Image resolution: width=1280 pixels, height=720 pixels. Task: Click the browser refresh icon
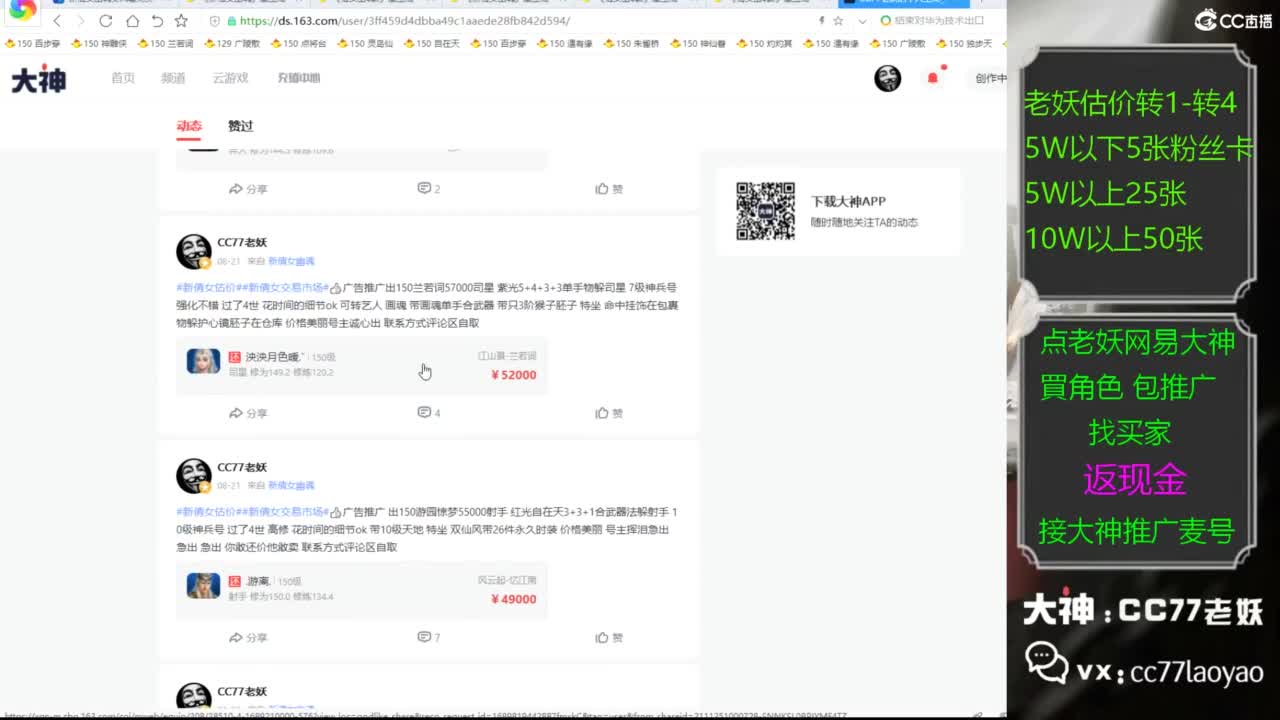[104, 19]
